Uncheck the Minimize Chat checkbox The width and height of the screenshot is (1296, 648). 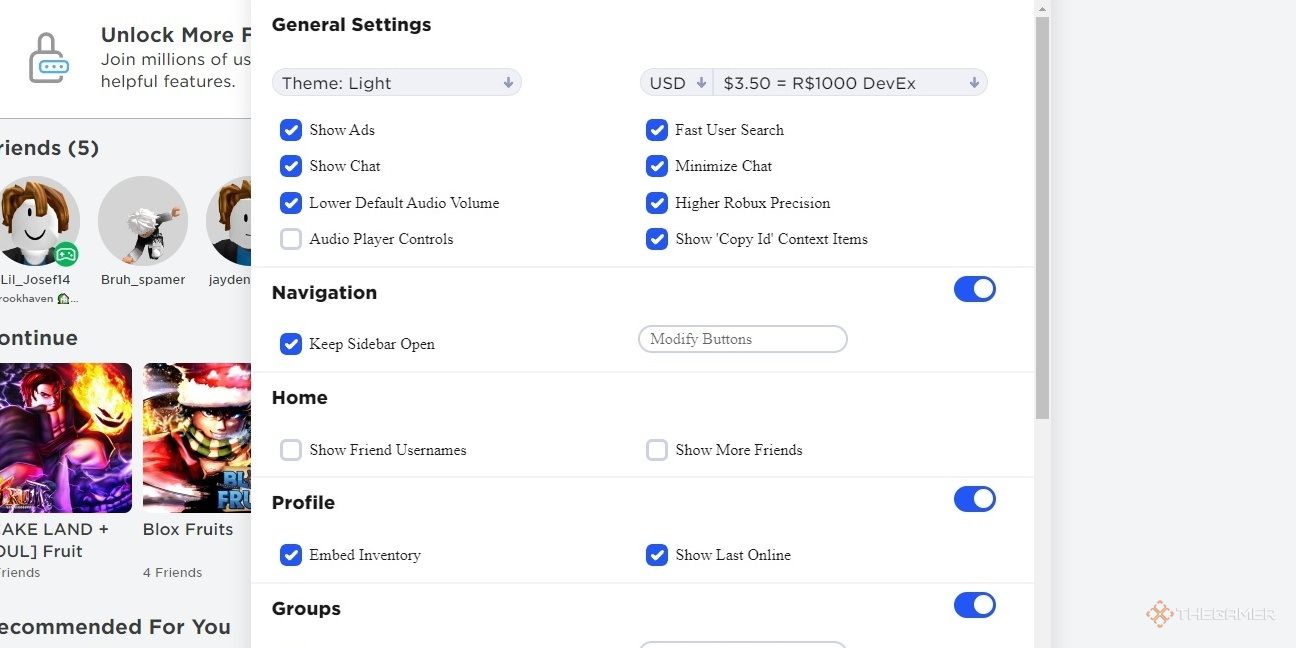point(657,166)
